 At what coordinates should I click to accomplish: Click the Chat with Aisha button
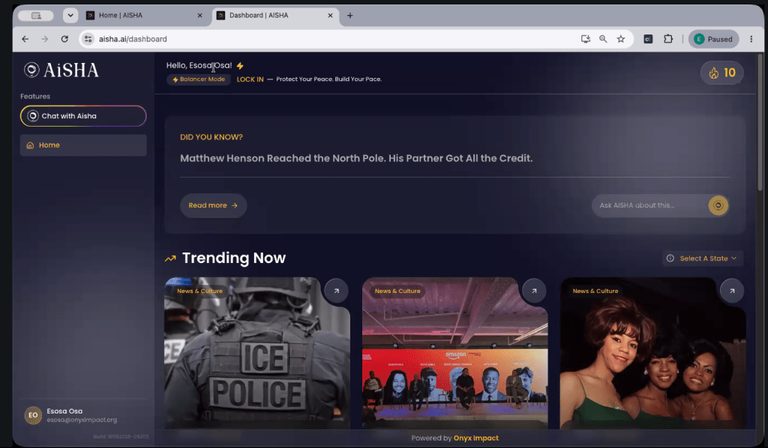pyautogui.click(x=83, y=116)
